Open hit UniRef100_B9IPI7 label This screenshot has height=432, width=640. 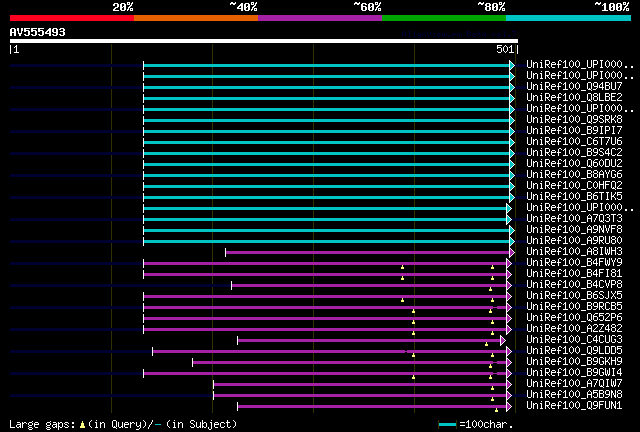coord(574,130)
